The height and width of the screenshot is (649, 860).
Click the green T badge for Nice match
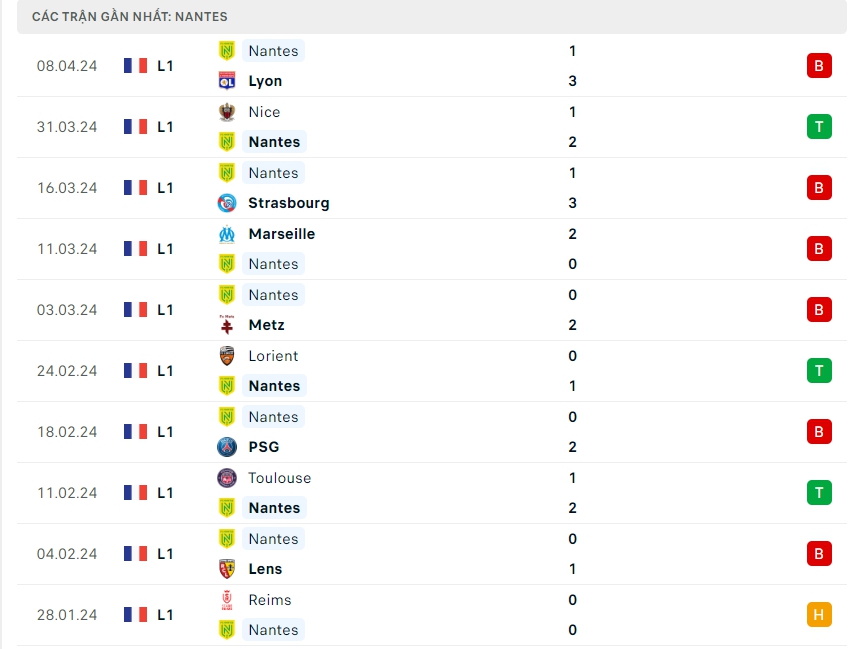pos(819,127)
